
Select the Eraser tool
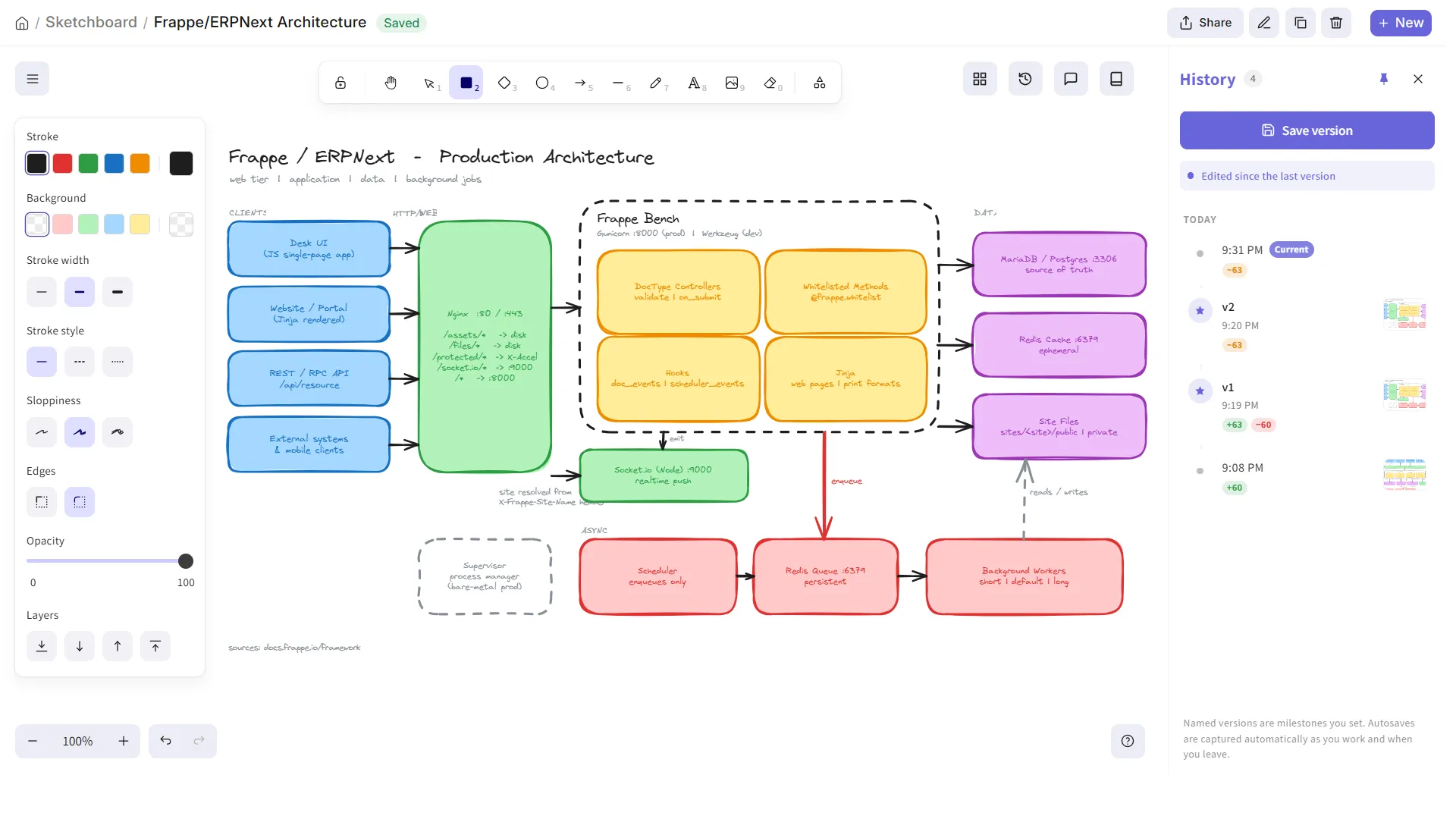[x=771, y=83]
